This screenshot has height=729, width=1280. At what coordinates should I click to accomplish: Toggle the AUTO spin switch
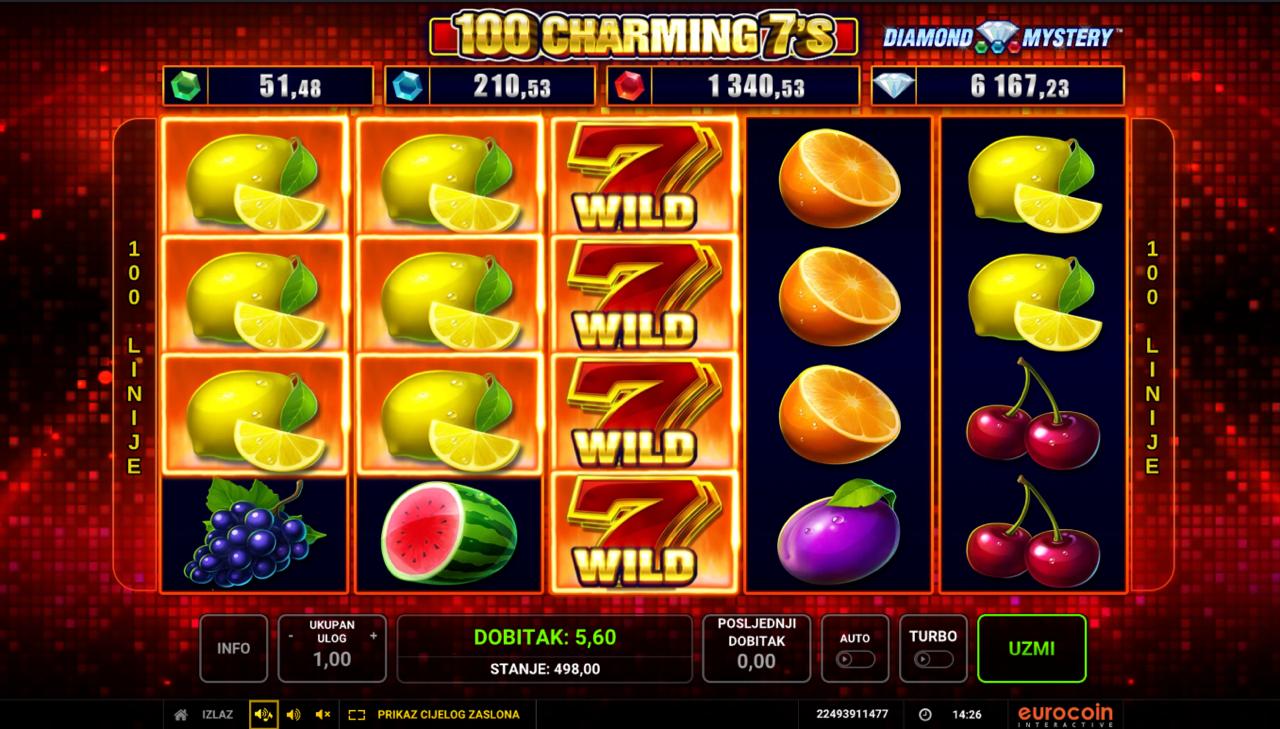click(855, 659)
